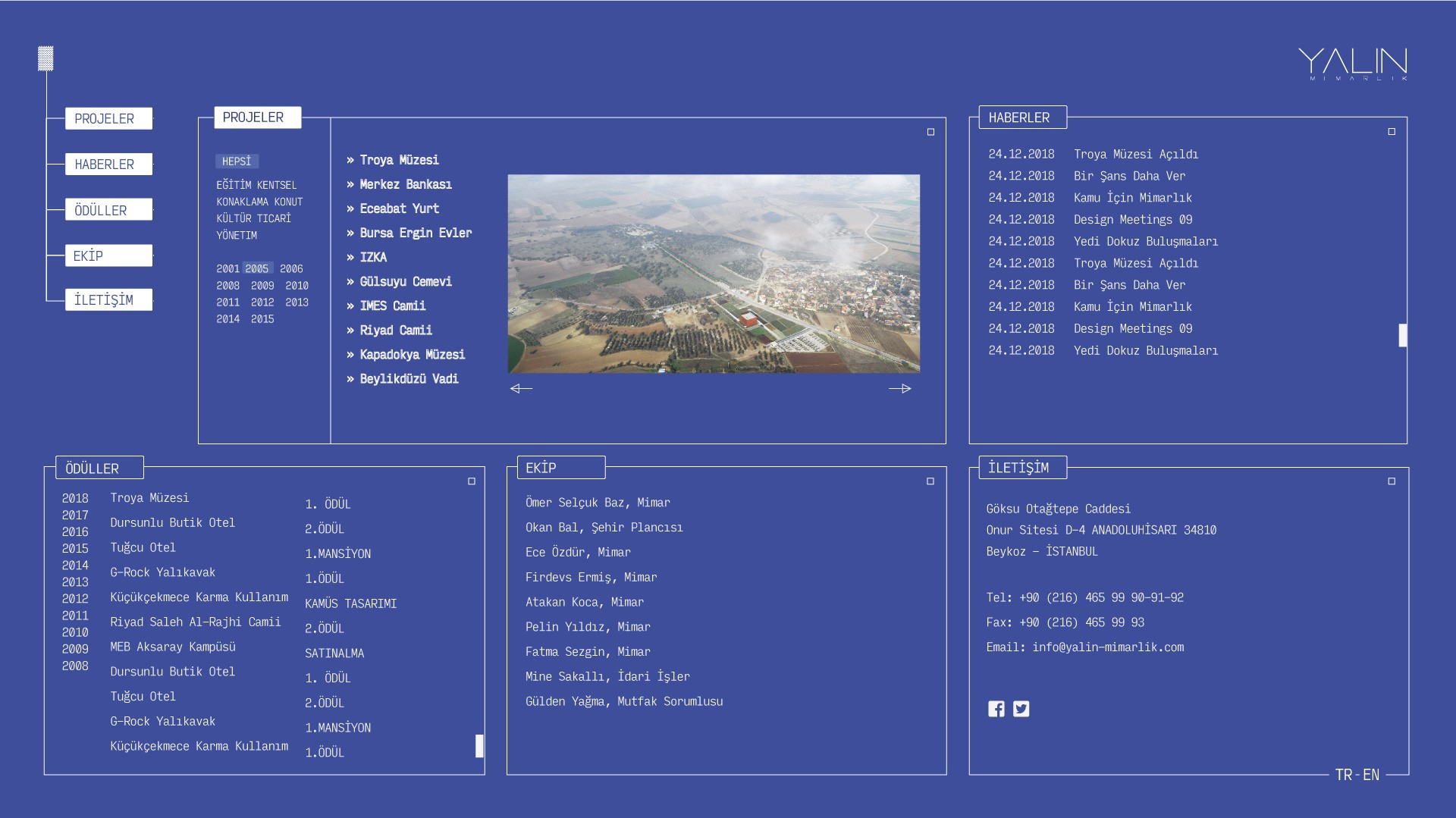
Task: Open the ÖDÜLLER item in the left menu
Action: point(108,210)
